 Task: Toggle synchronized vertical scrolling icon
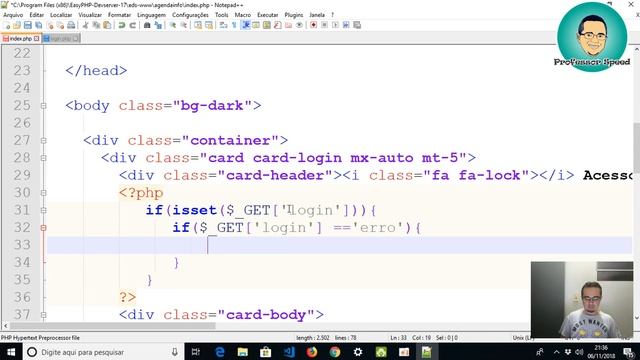pos(198,25)
